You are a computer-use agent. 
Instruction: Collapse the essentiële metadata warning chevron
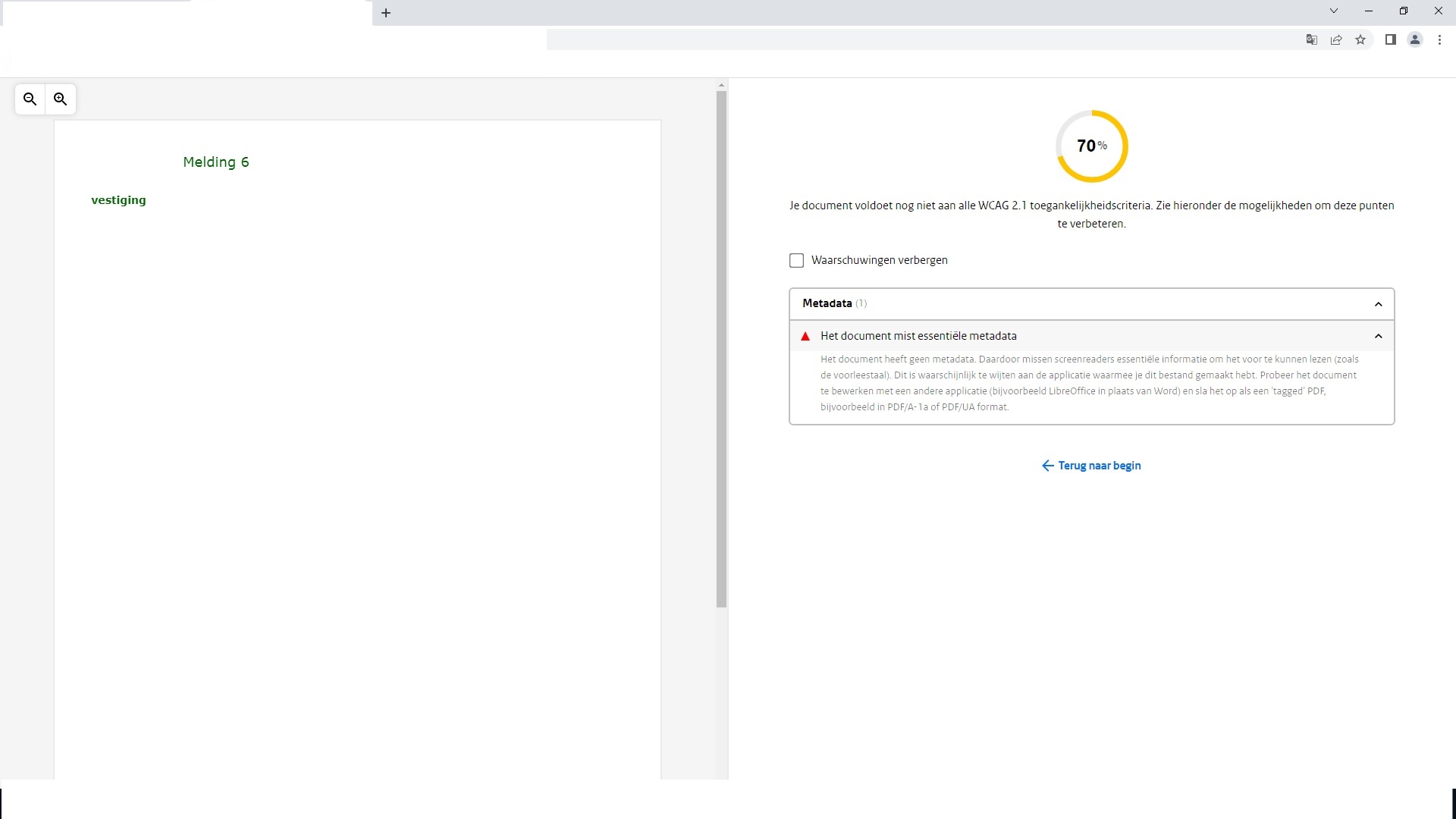1378,336
